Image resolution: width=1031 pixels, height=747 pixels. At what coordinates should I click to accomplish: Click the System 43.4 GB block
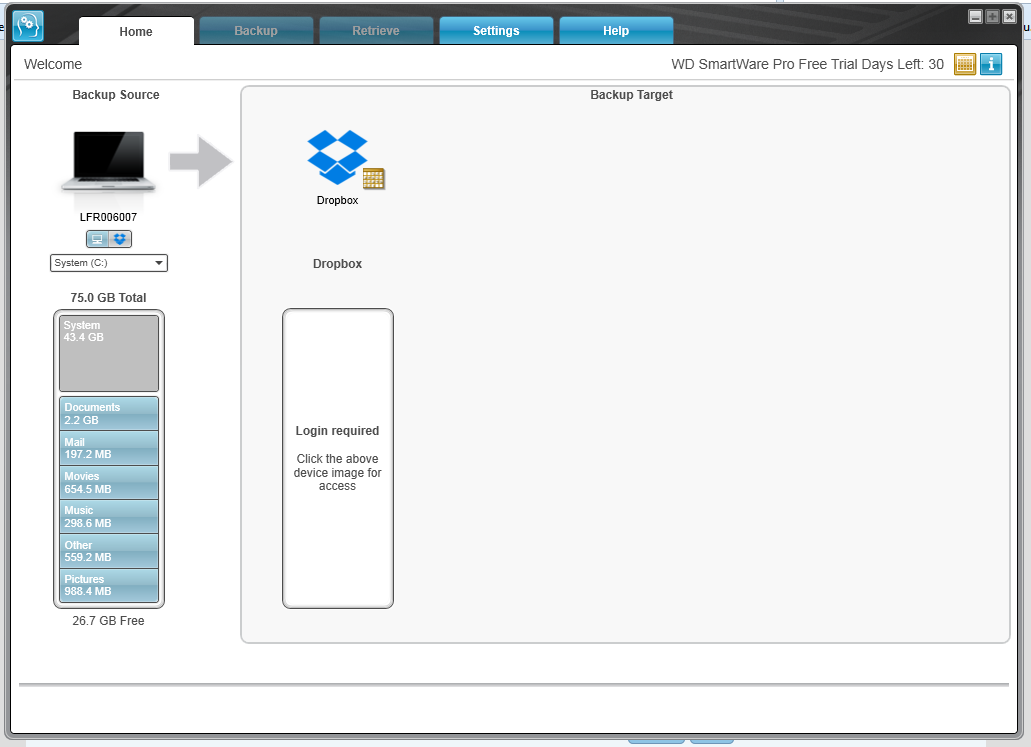point(108,353)
